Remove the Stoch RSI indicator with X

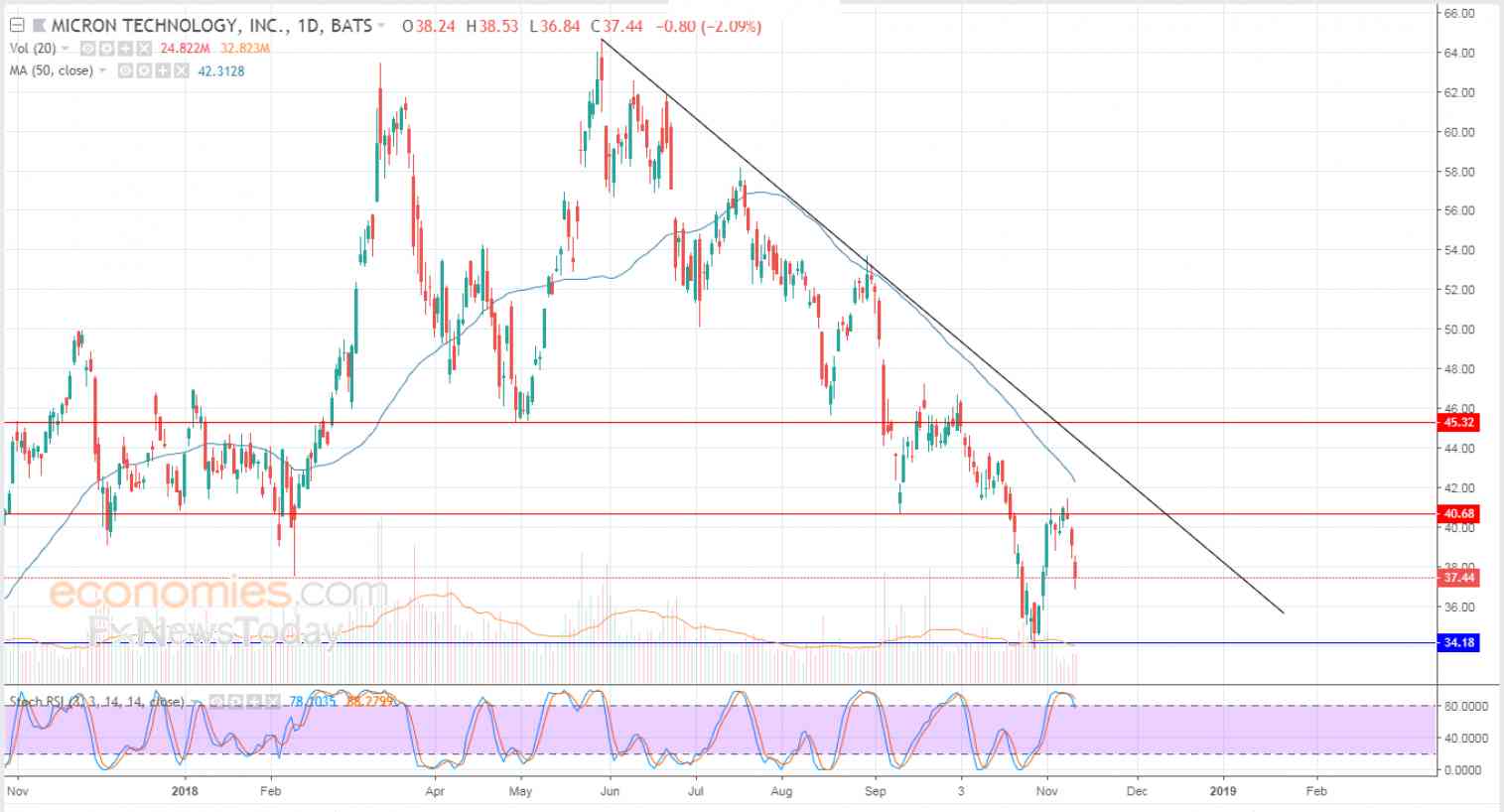(x=273, y=702)
